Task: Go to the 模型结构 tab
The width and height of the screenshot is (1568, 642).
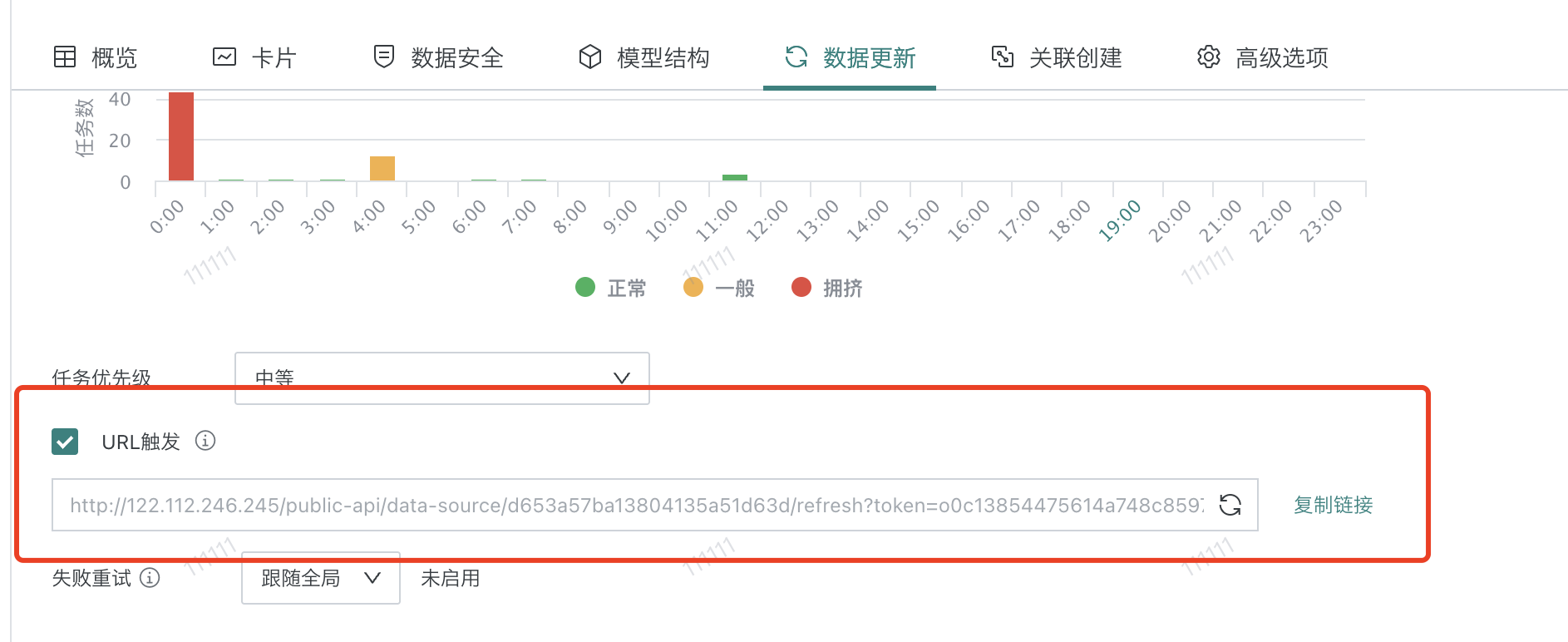Action: tap(644, 57)
